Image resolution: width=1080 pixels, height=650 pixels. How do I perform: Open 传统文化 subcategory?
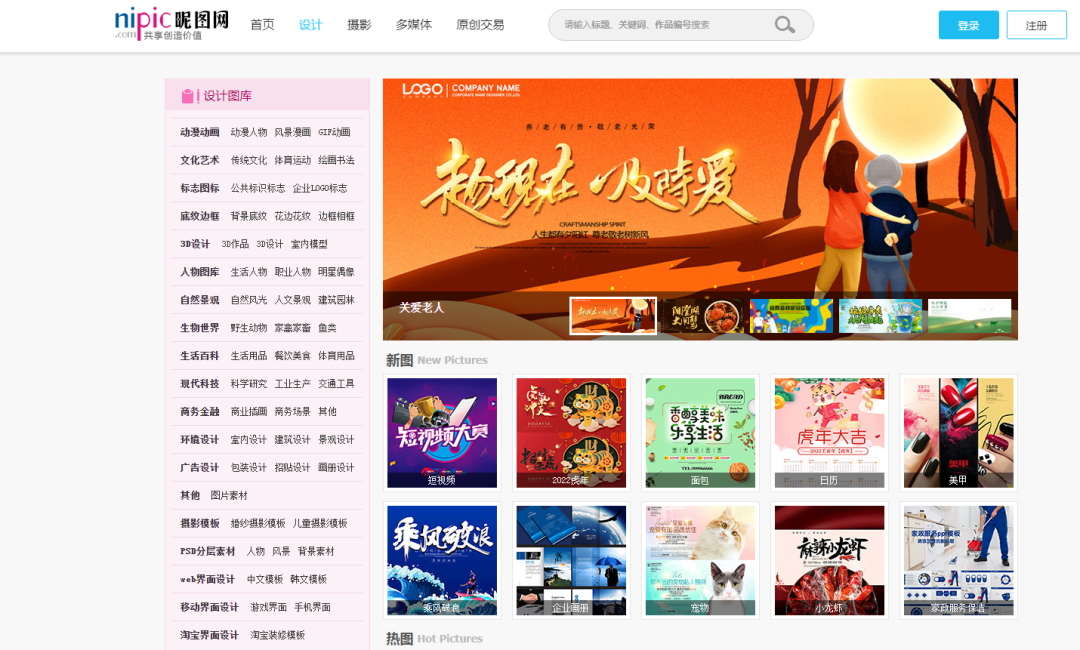(x=249, y=160)
